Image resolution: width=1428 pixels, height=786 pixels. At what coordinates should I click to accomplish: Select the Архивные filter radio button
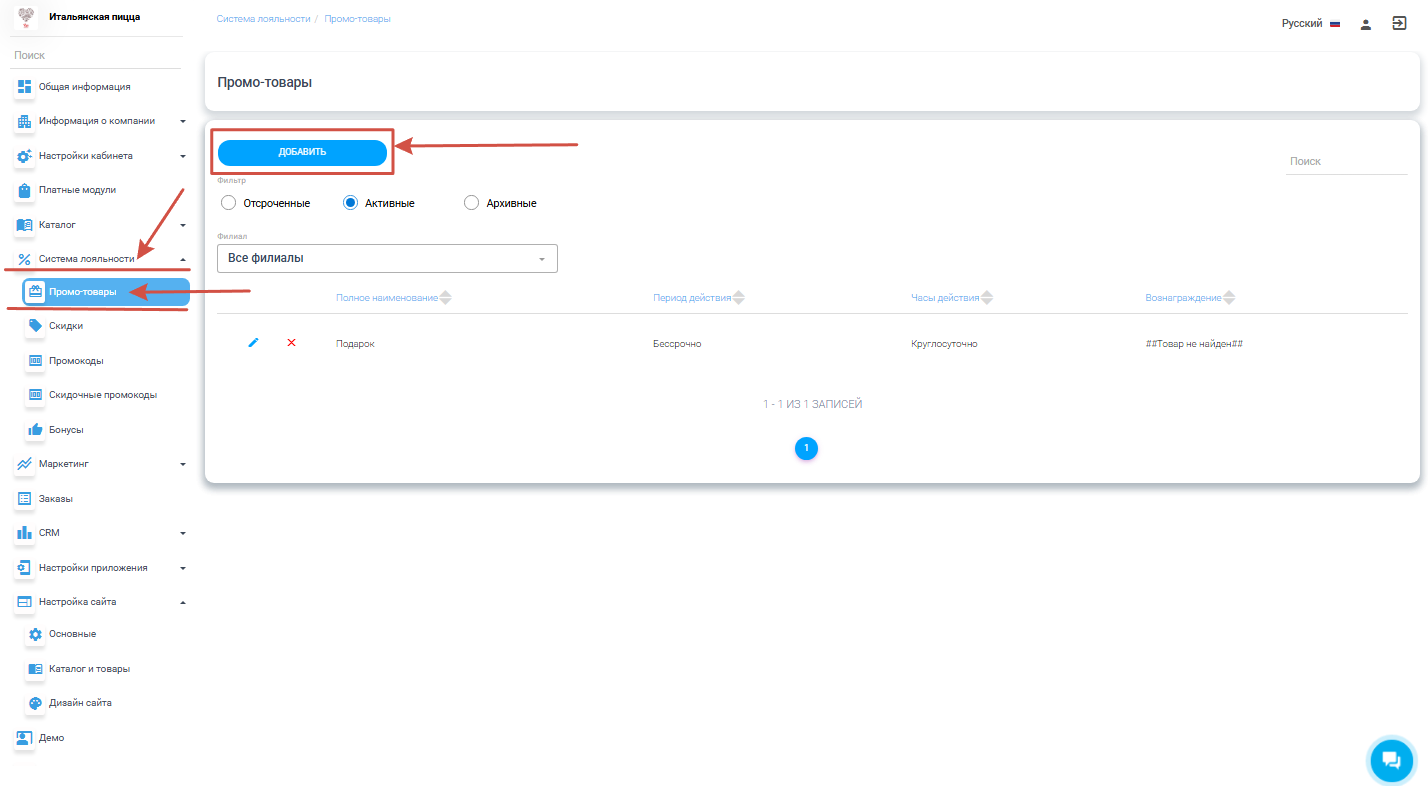(x=472, y=203)
